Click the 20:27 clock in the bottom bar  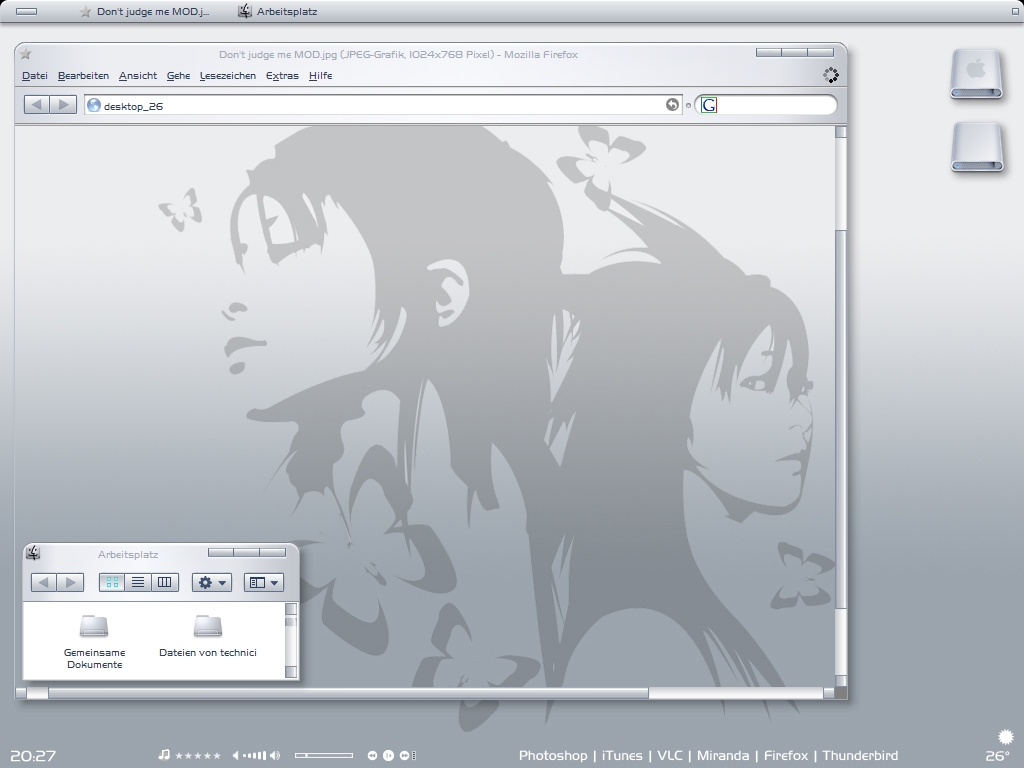tap(33, 756)
